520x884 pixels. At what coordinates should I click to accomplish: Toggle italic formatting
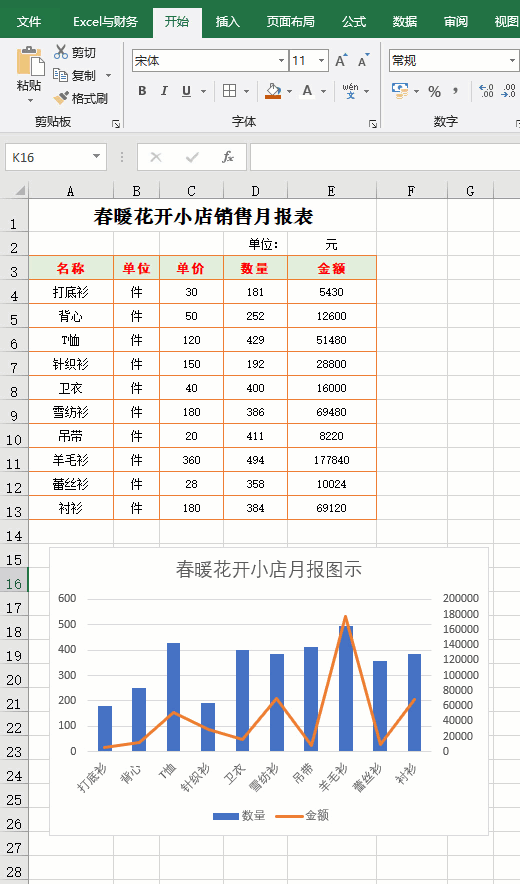(164, 91)
